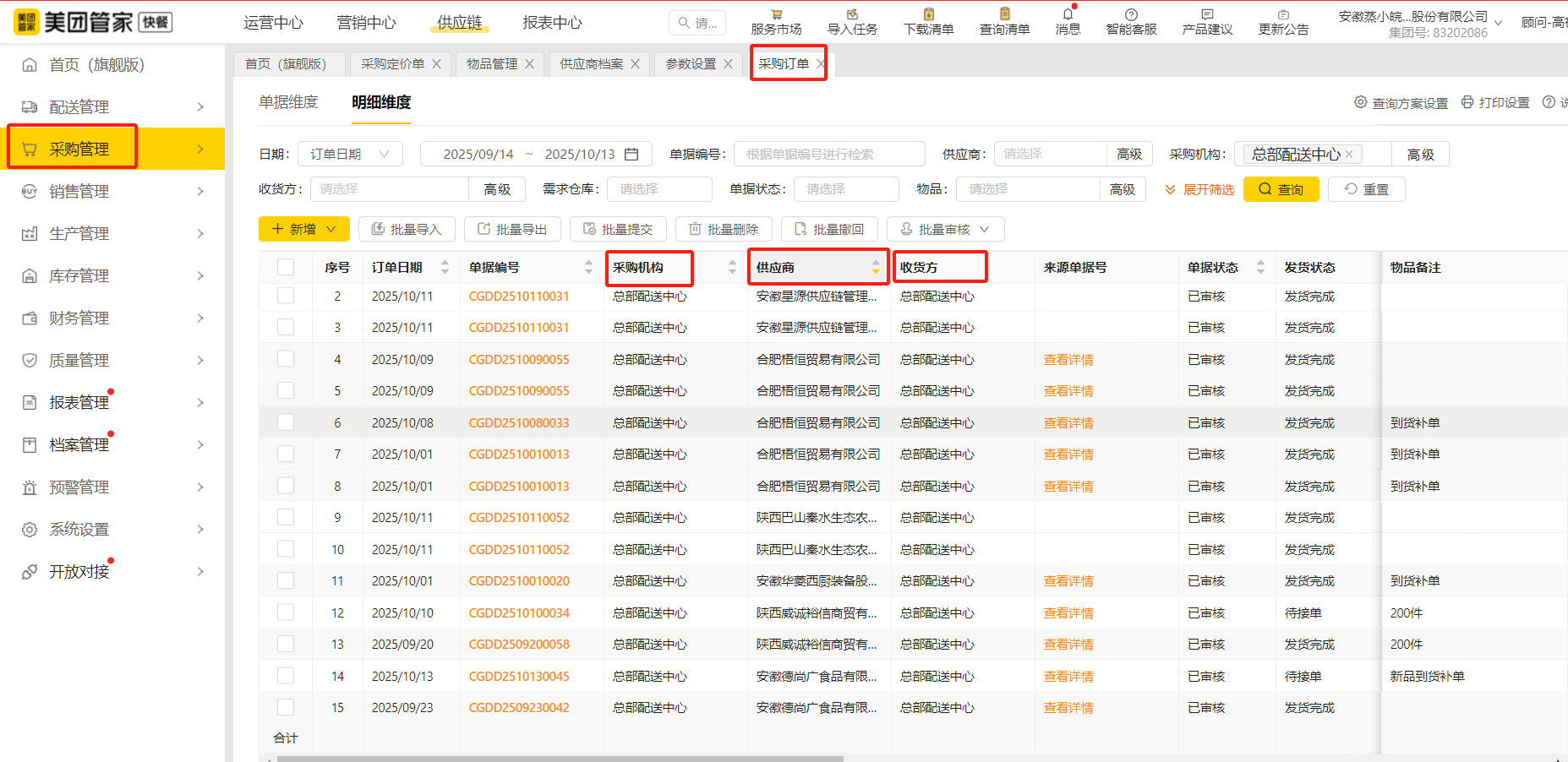Click the 导入任务 icon in header
This screenshot has width=1568, height=762.
(x=852, y=14)
